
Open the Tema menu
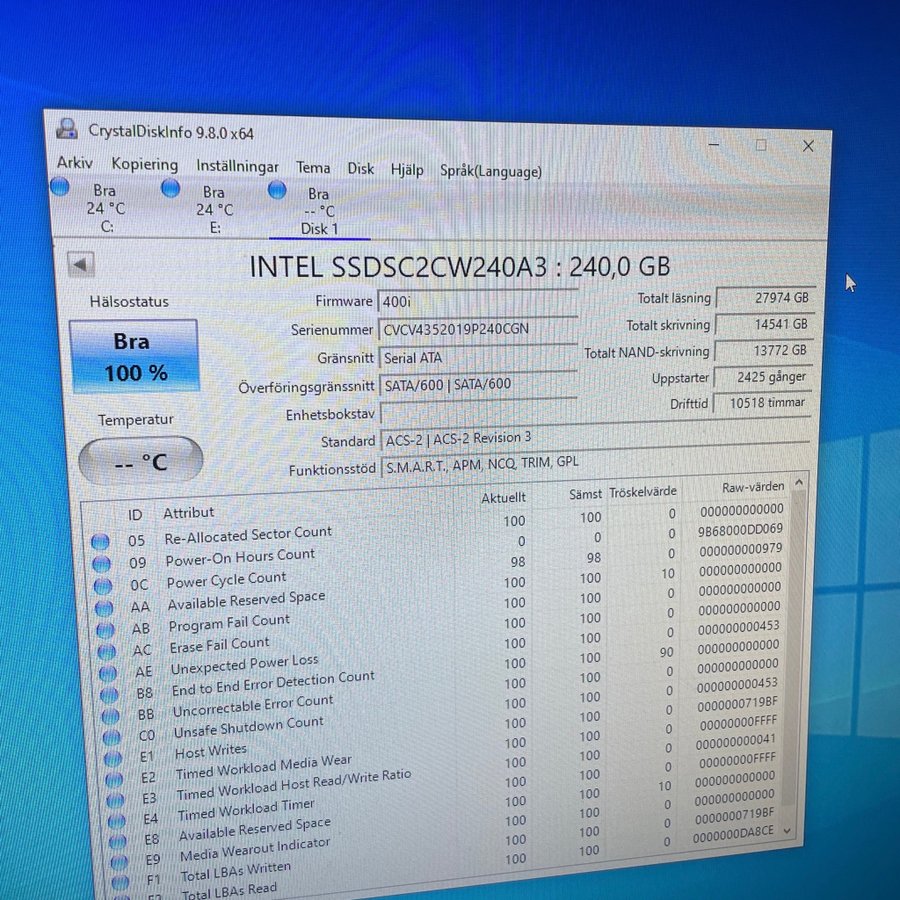313,167
